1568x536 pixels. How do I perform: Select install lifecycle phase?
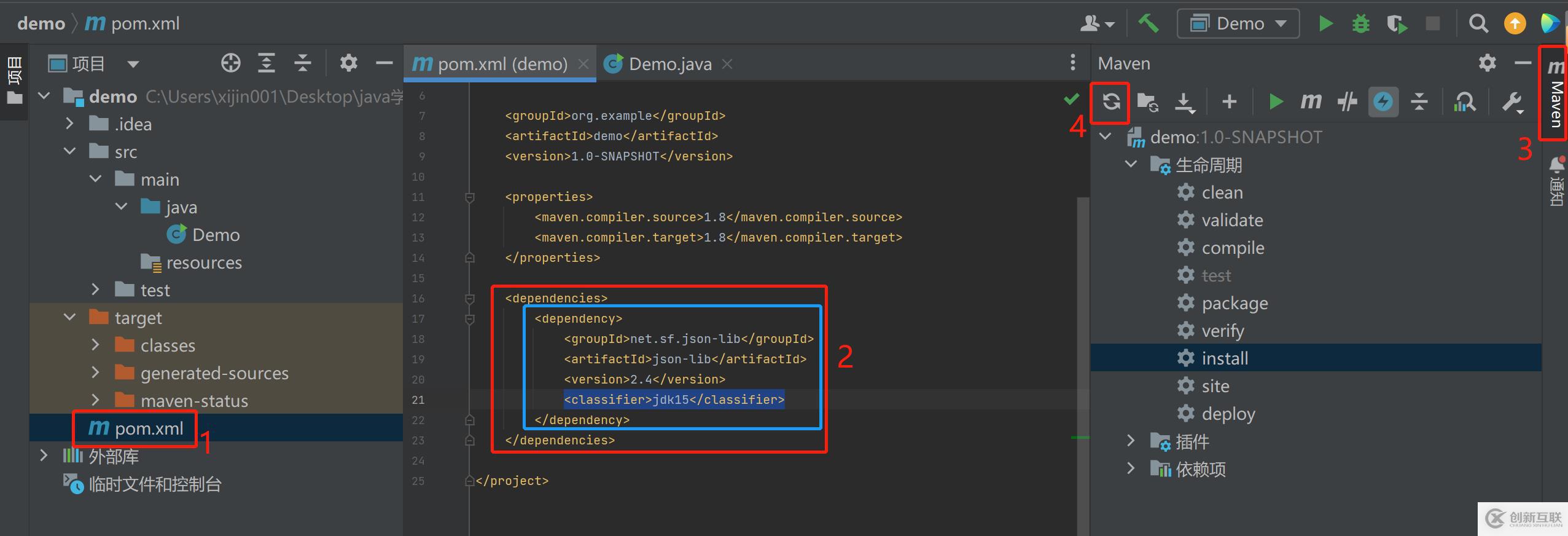point(1212,358)
